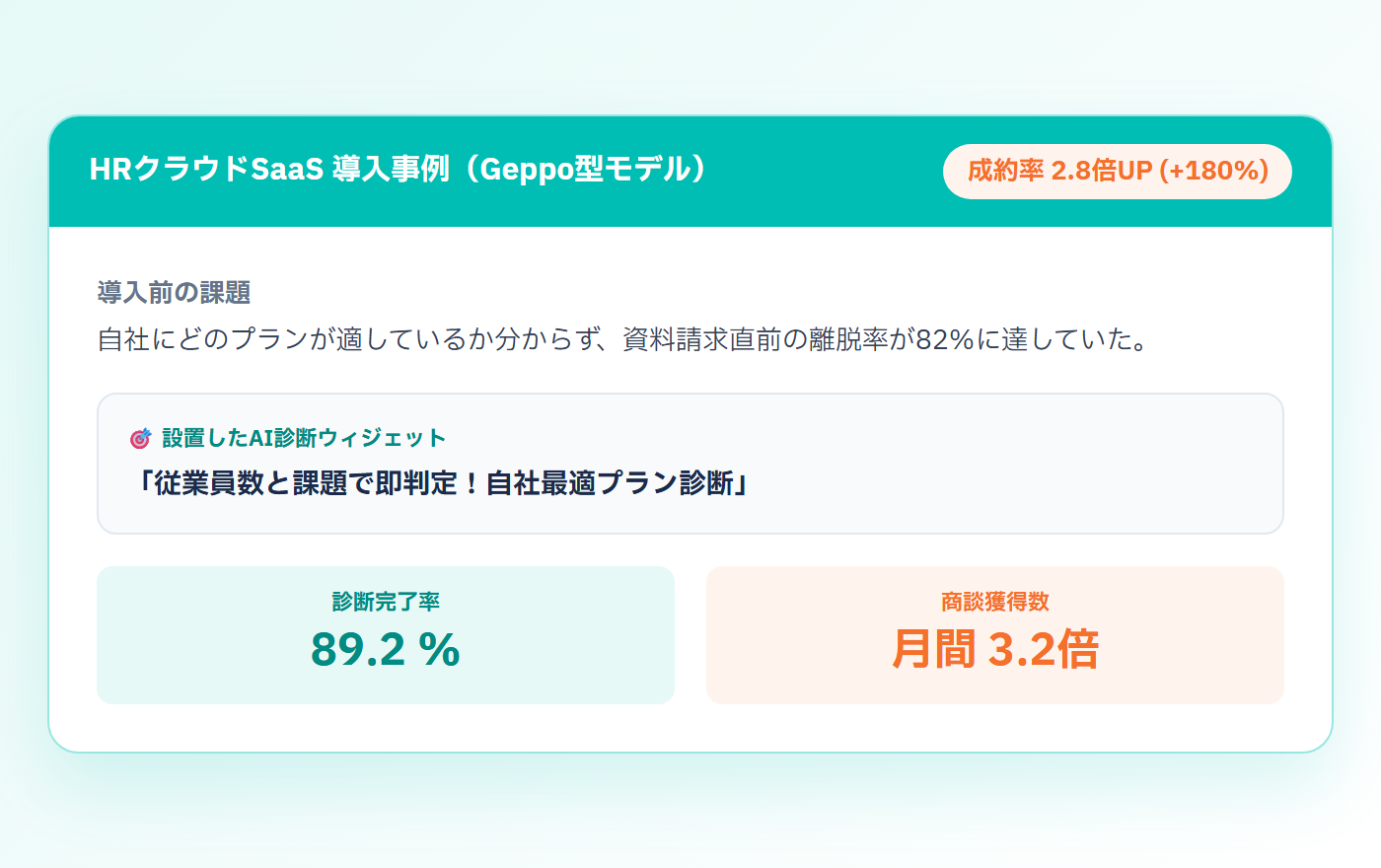Viewport: 1381px width, 868px height.
Task: Click the HRクラウドSaaS 導入事例 header title
Action: (x=399, y=170)
